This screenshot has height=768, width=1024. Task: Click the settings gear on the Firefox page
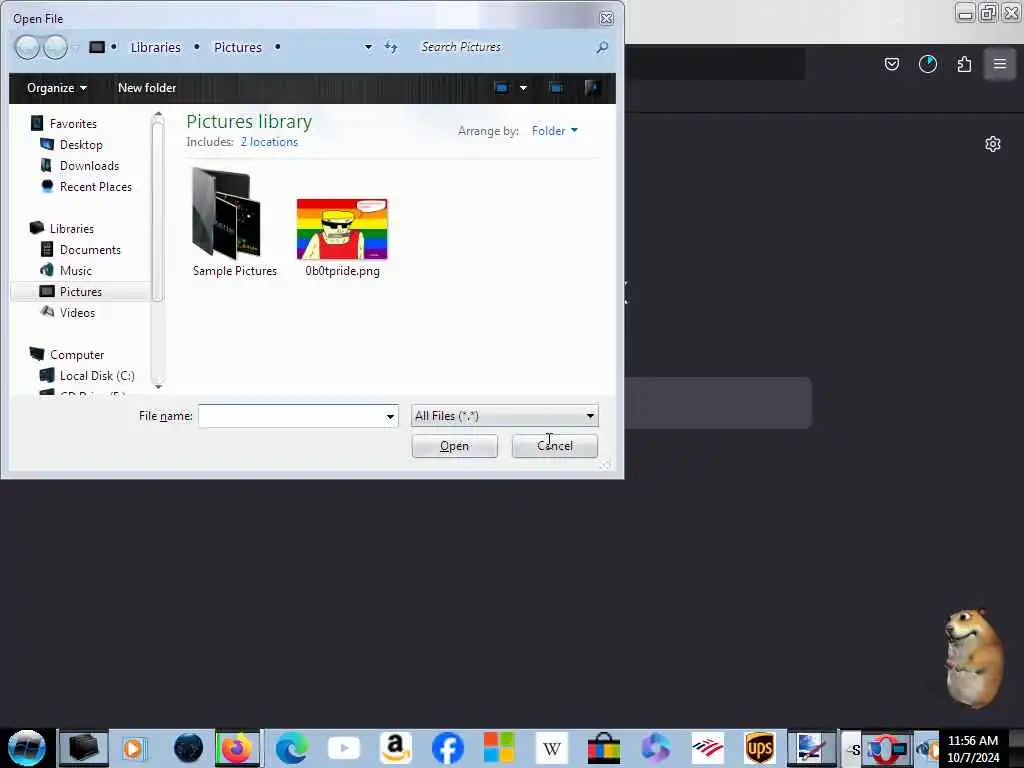click(993, 144)
